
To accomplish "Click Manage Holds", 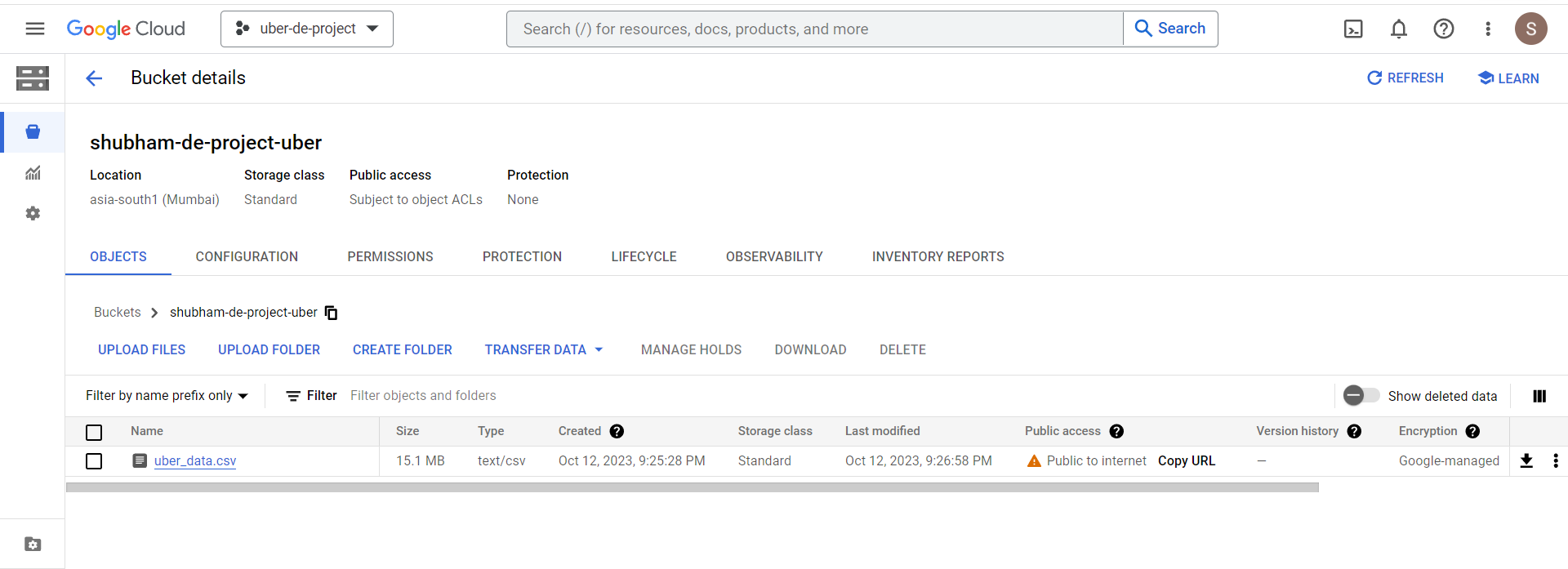I will coord(691,349).
